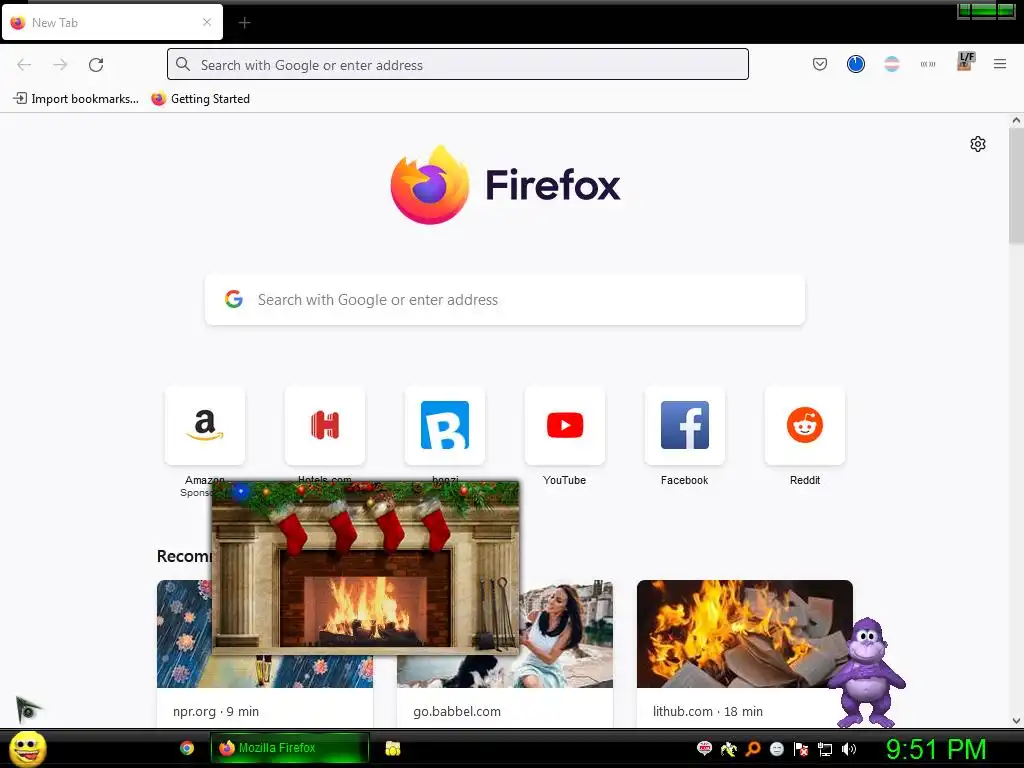Open the striped pink-blue circle extension
The width and height of the screenshot is (1024, 768).
click(x=891, y=64)
